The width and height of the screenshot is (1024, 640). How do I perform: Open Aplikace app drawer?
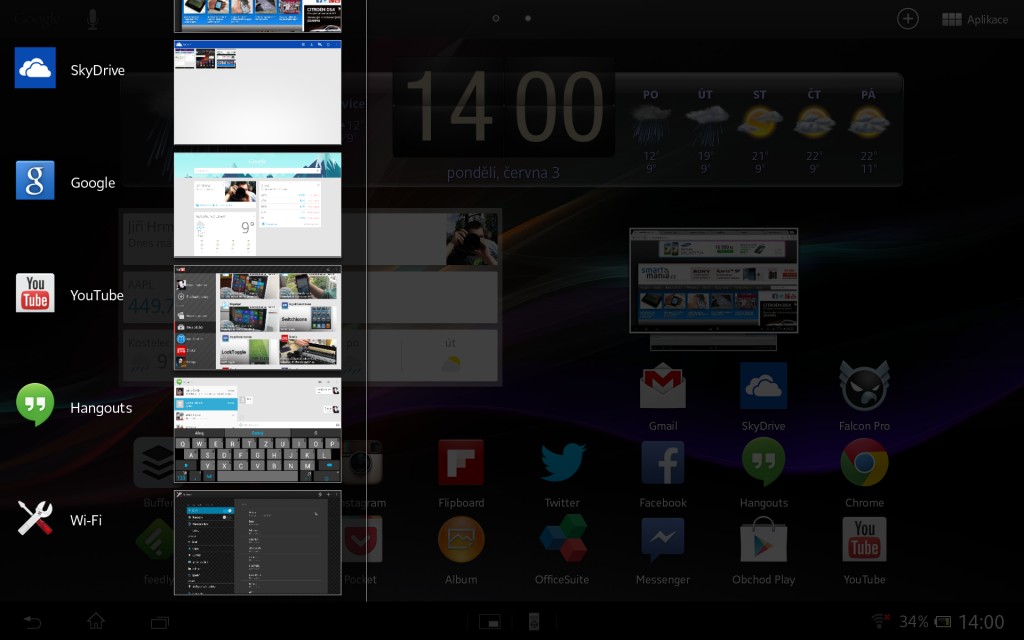click(x=975, y=20)
